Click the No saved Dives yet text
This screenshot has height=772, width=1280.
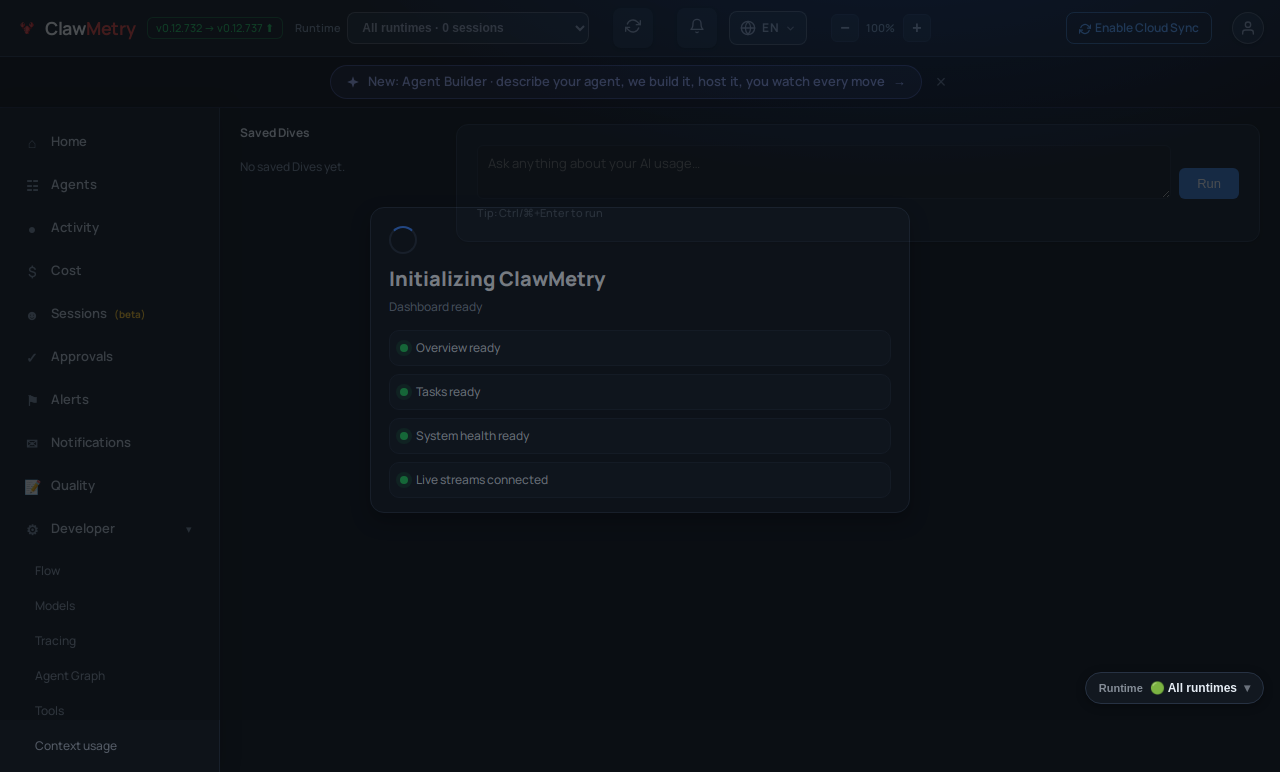tap(292, 167)
